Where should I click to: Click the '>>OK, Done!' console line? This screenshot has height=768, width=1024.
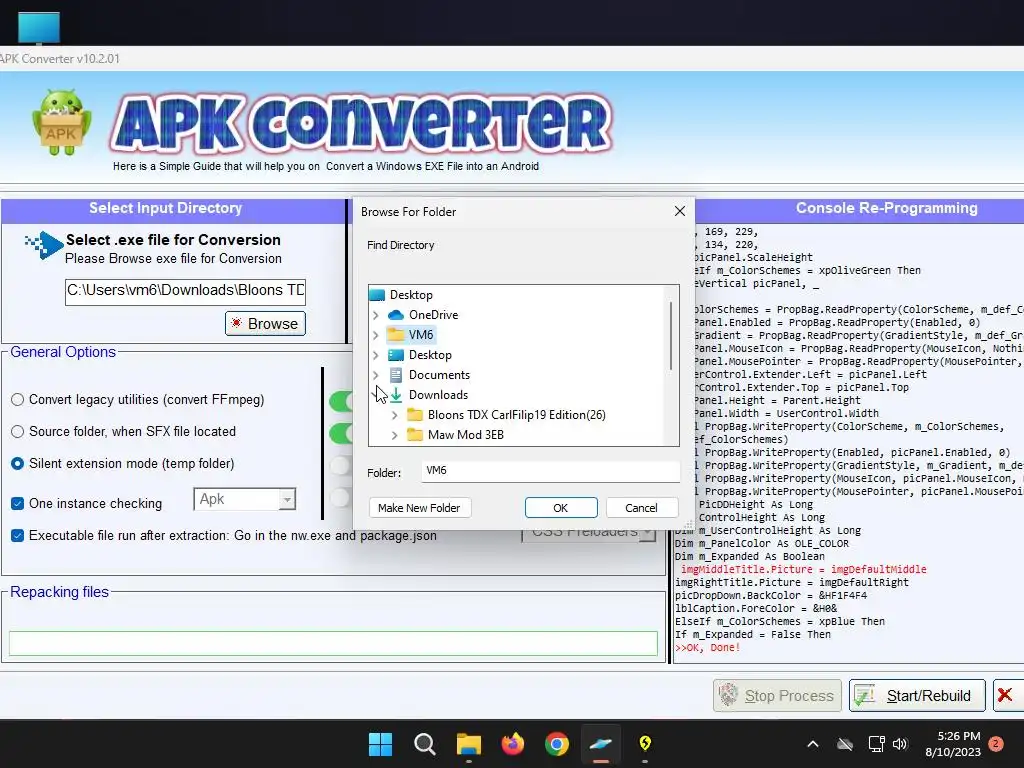tap(707, 648)
